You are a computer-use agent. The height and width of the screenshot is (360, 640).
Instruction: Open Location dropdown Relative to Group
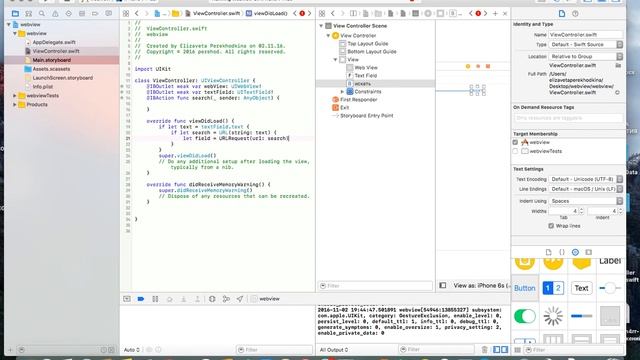[x=586, y=56]
